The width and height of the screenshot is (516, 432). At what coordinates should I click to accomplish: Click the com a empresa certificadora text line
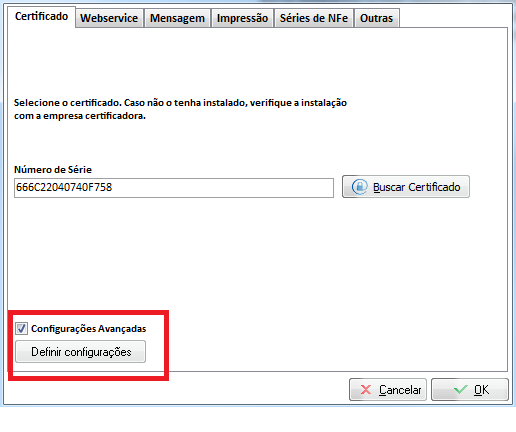80,116
